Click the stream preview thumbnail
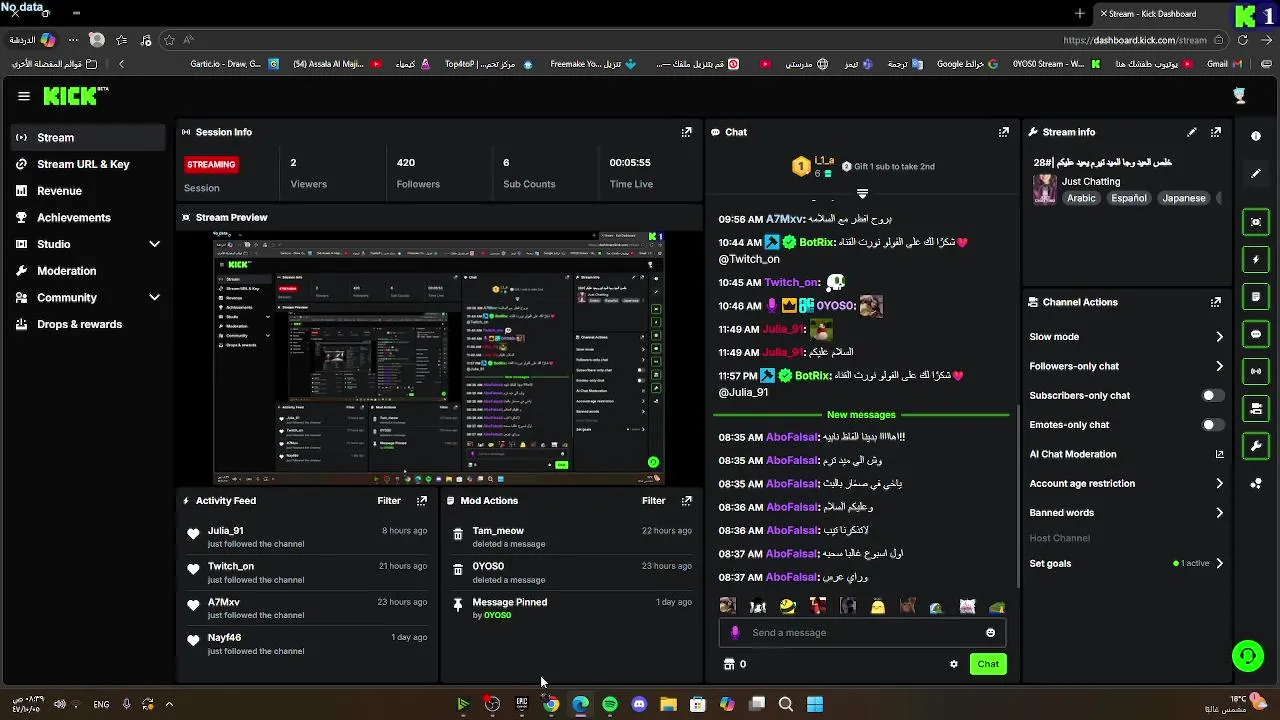Viewport: 1280px width, 720px height. coord(439,358)
